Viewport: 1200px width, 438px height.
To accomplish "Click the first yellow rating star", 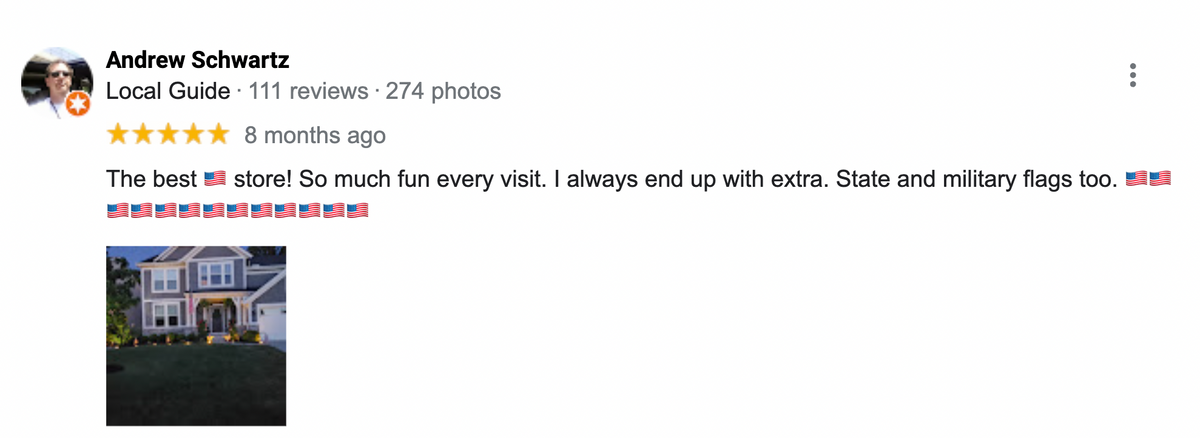I will pyautogui.click(x=118, y=134).
